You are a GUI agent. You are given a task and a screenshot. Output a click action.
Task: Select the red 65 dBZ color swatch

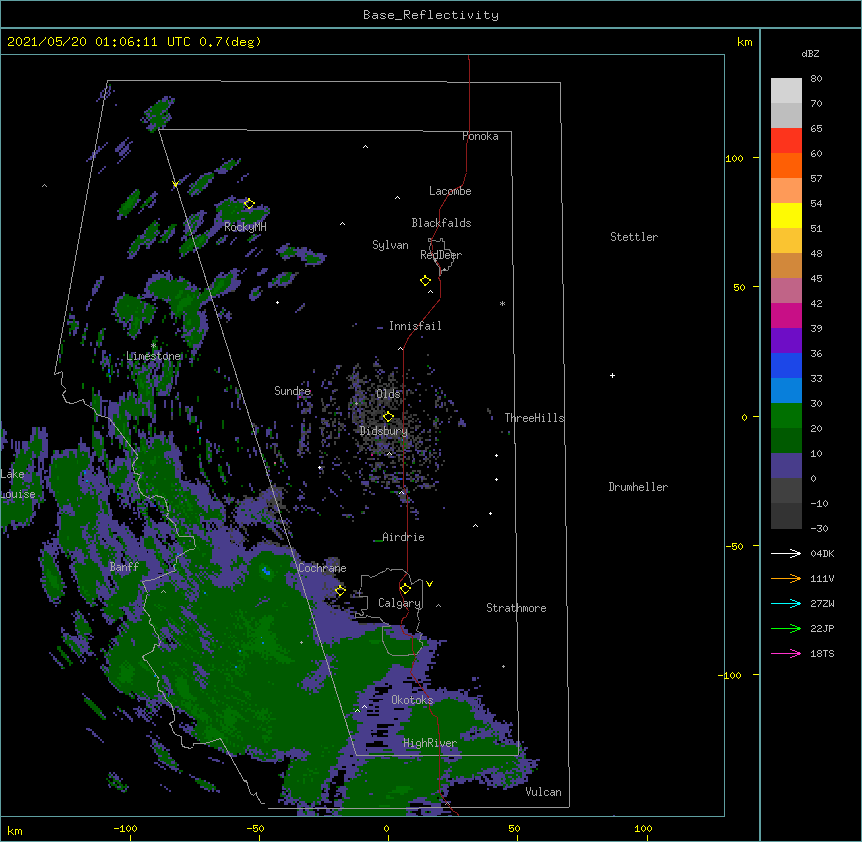click(x=786, y=140)
